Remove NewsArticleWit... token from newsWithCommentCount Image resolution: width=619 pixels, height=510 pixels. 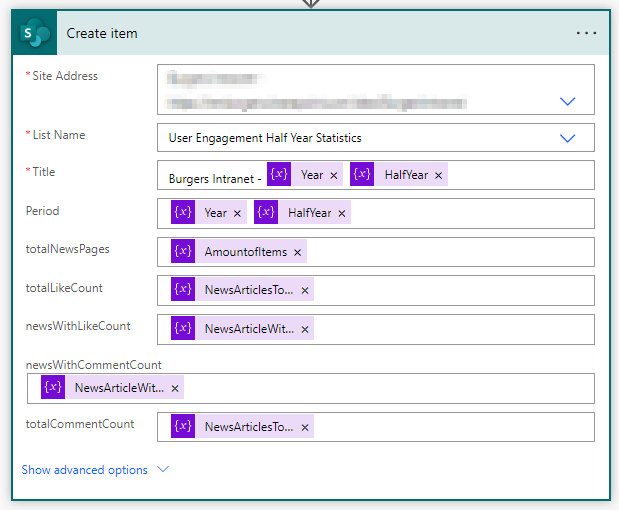(175, 389)
